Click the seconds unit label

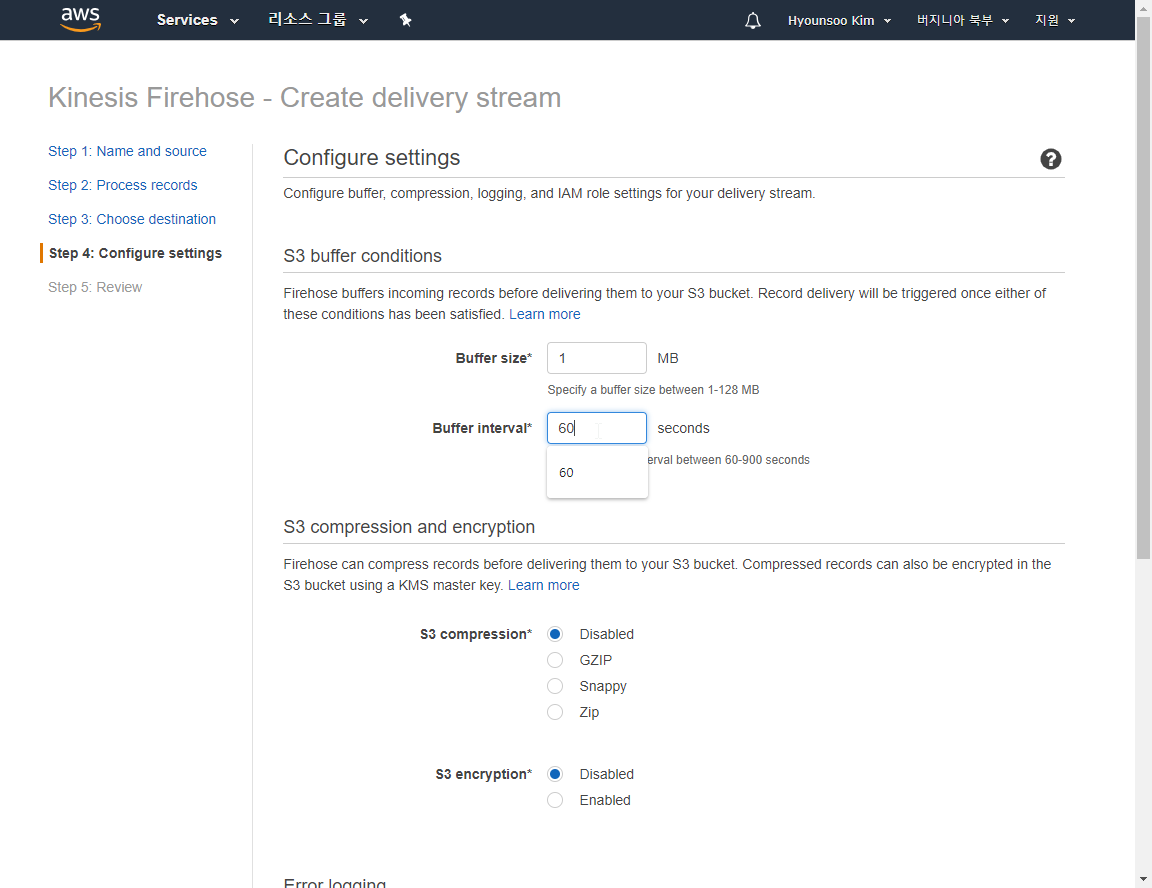pos(683,428)
